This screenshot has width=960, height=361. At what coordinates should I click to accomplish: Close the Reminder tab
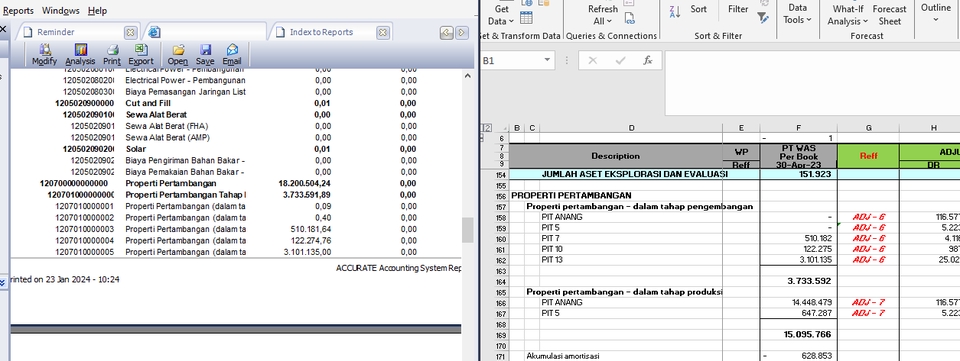pos(130,32)
